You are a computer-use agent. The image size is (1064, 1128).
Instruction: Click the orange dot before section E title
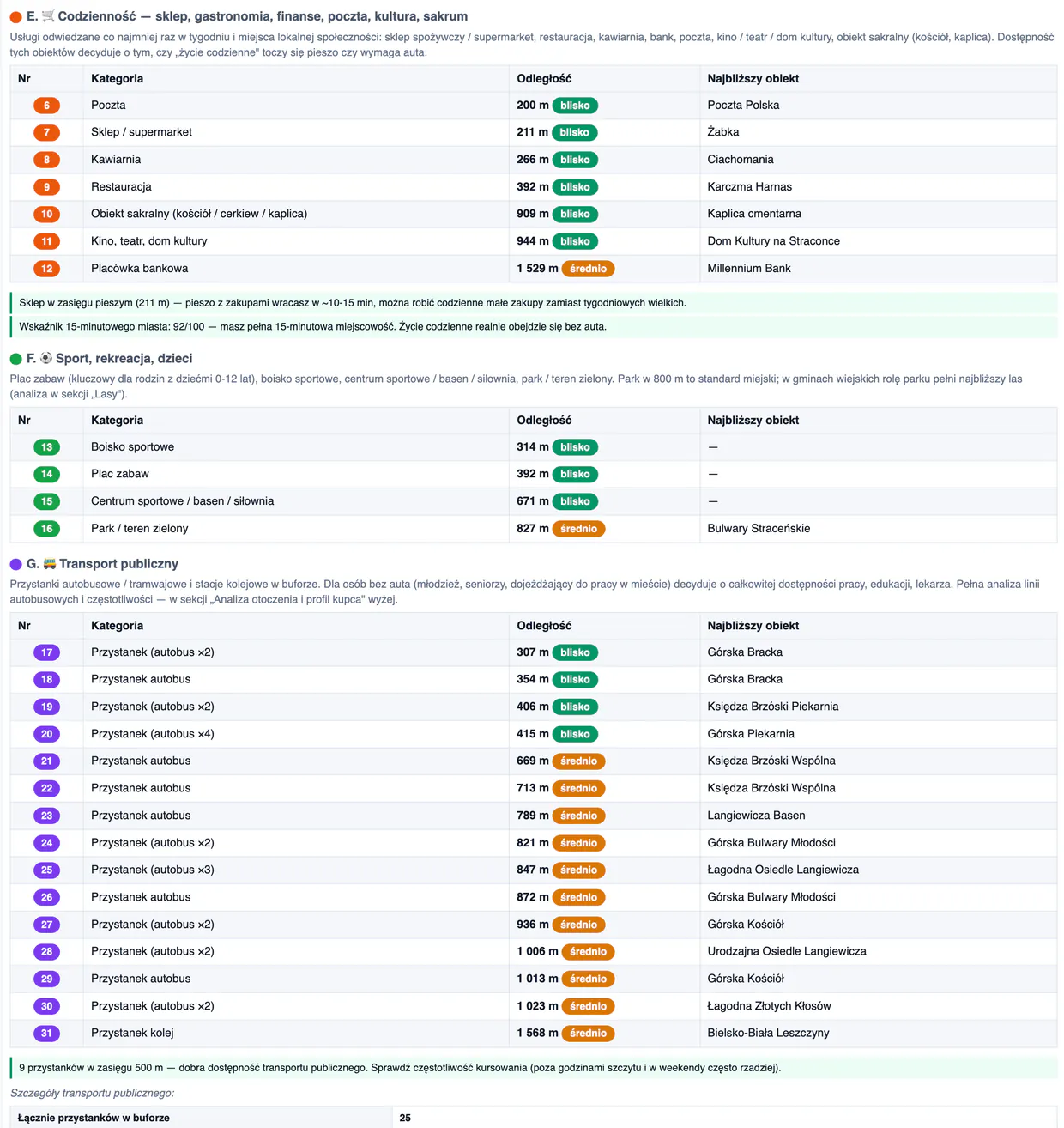15,17
